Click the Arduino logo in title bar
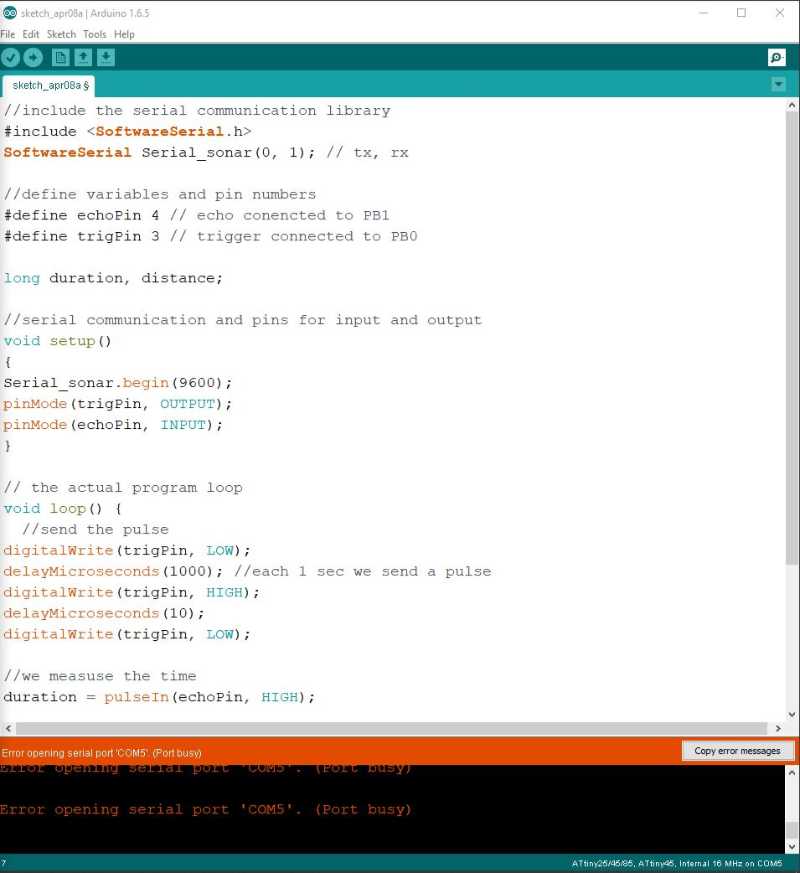 pyautogui.click(x=9, y=13)
